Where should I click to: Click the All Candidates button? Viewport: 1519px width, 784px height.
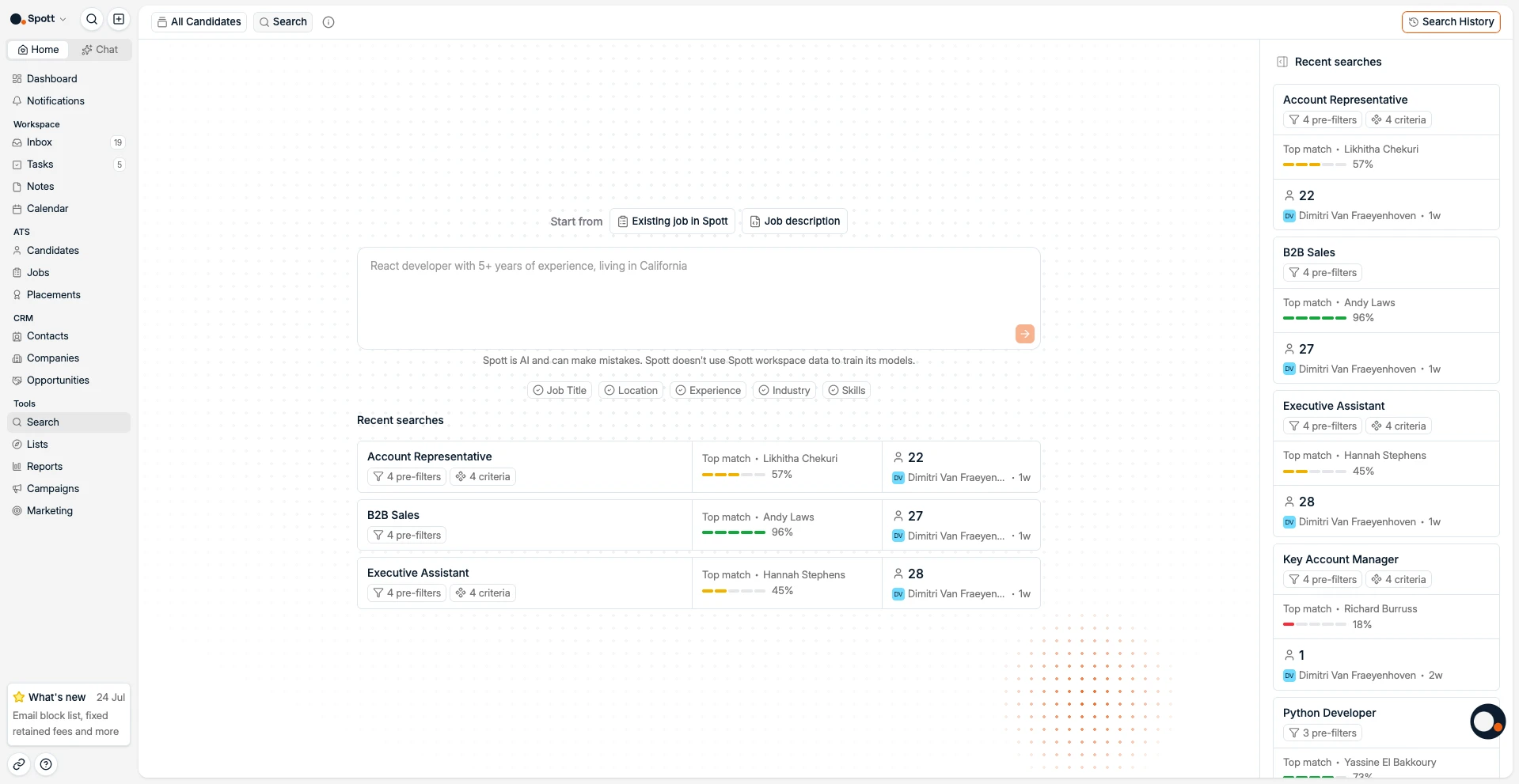[199, 22]
